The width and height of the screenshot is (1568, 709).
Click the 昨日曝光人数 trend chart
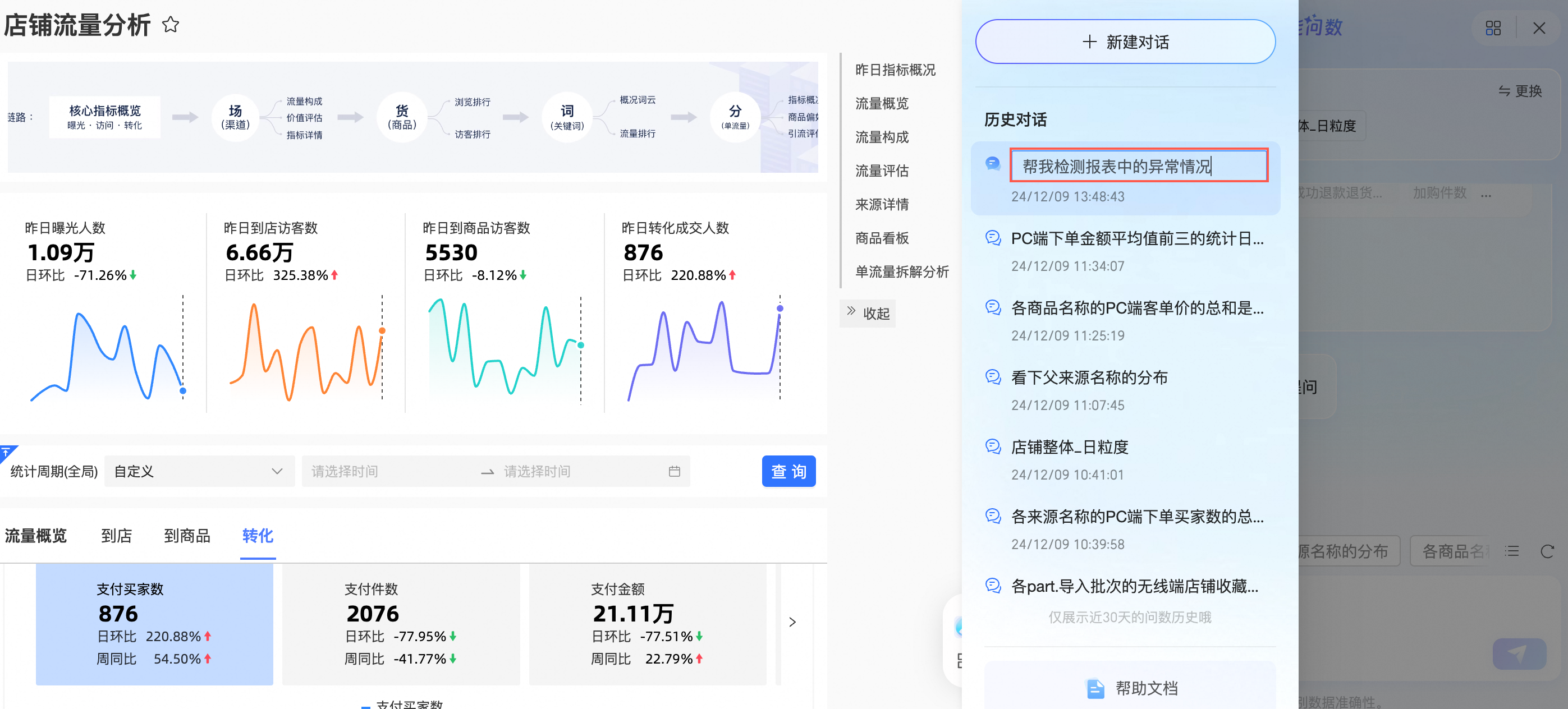pos(108,349)
